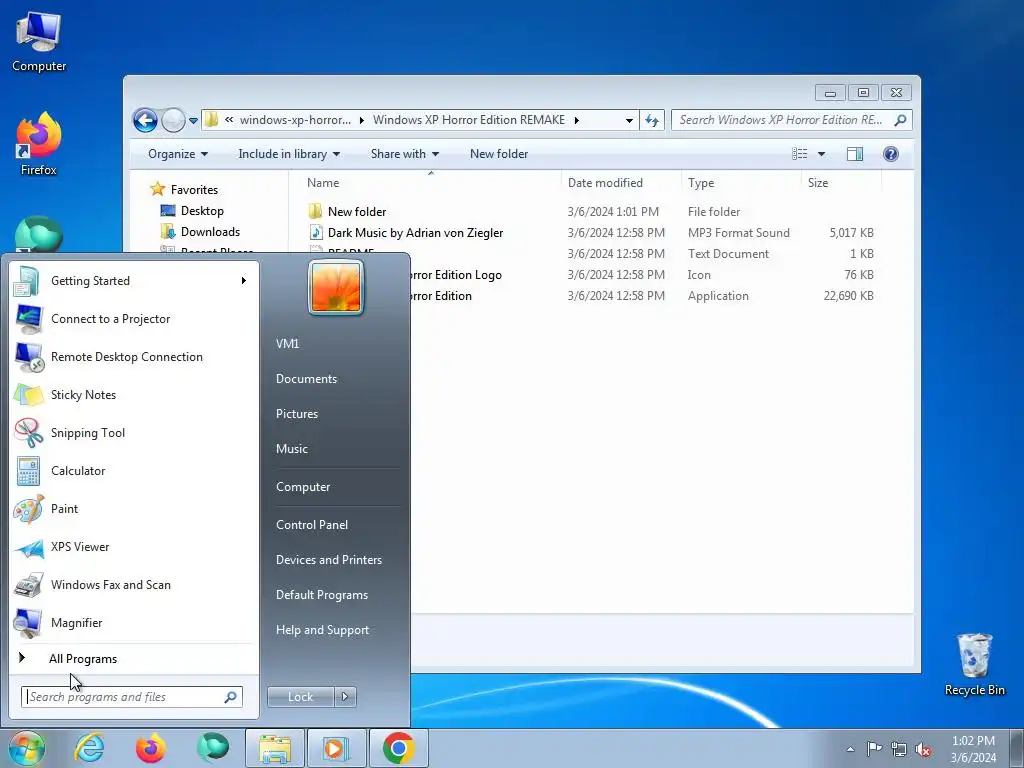Click the Action Center flag icon

coord(874,749)
